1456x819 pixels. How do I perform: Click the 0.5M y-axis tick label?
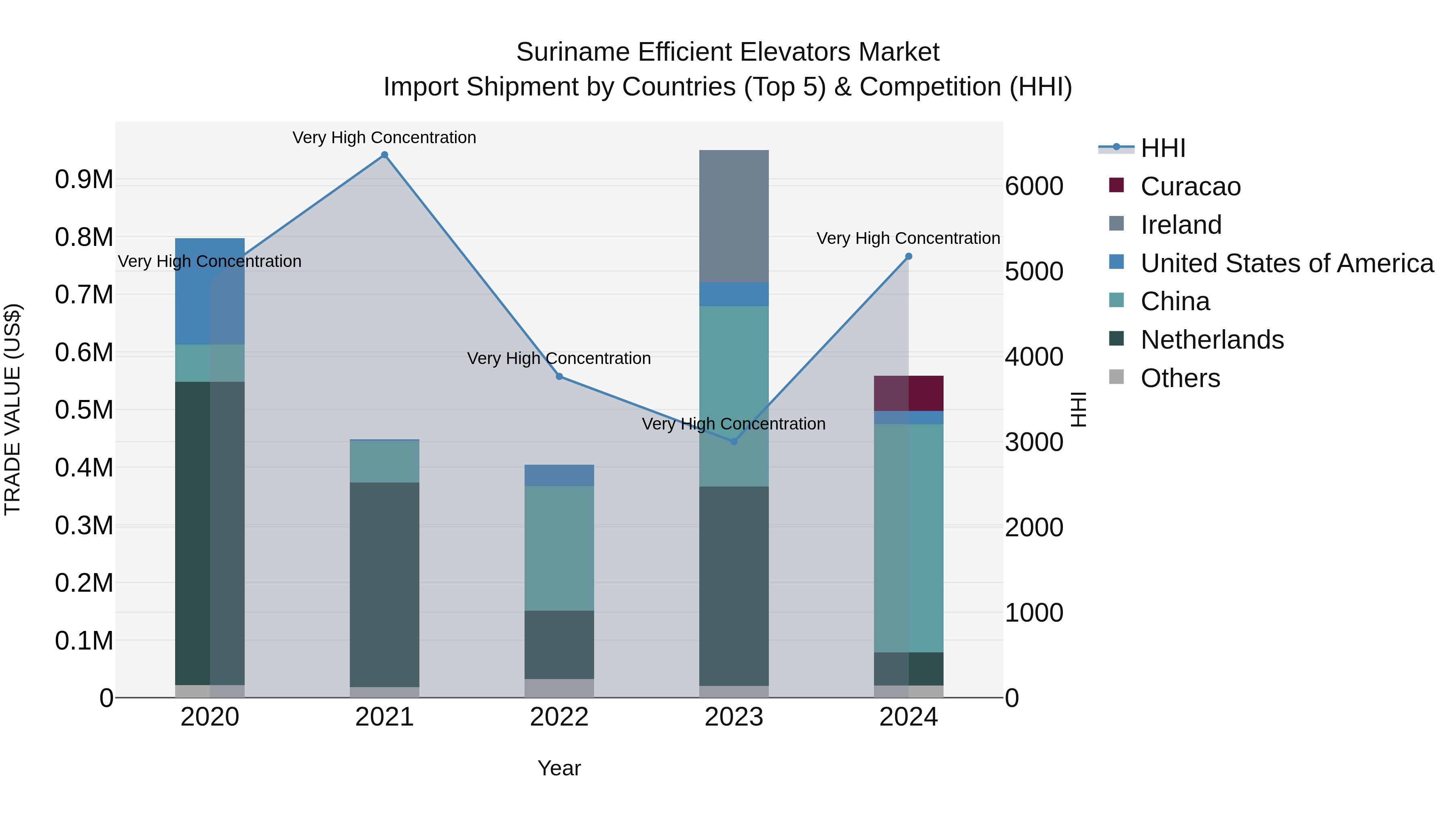click(84, 411)
